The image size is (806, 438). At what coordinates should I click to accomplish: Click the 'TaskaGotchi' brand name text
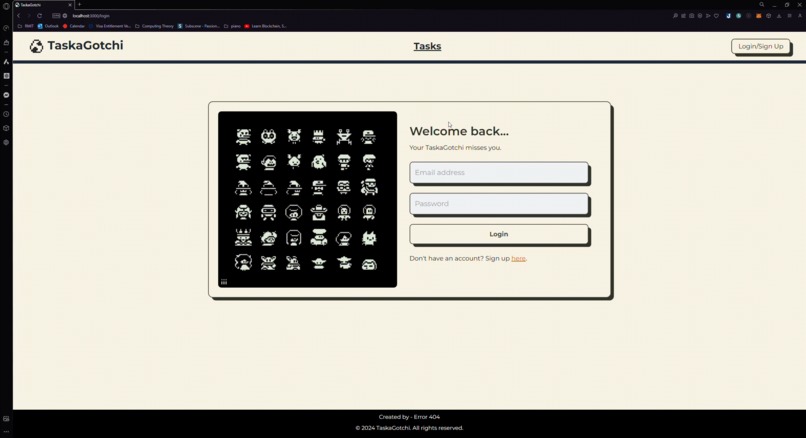click(x=85, y=45)
